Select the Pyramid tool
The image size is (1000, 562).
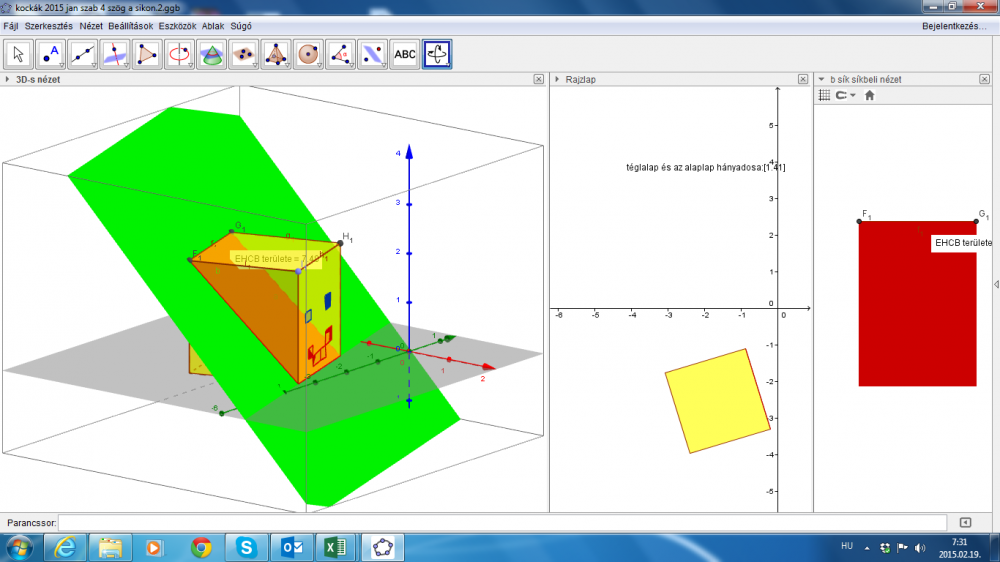pyautogui.click(x=276, y=54)
